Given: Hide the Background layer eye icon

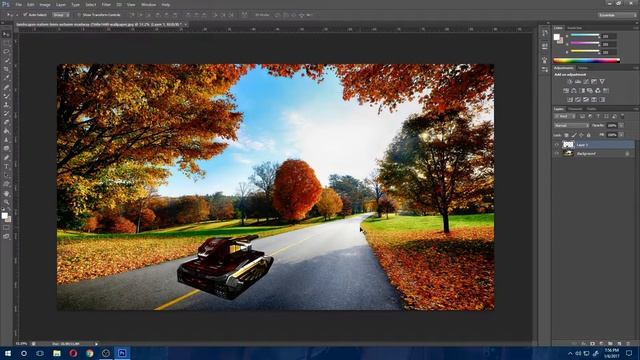Looking at the screenshot, I should [556, 153].
